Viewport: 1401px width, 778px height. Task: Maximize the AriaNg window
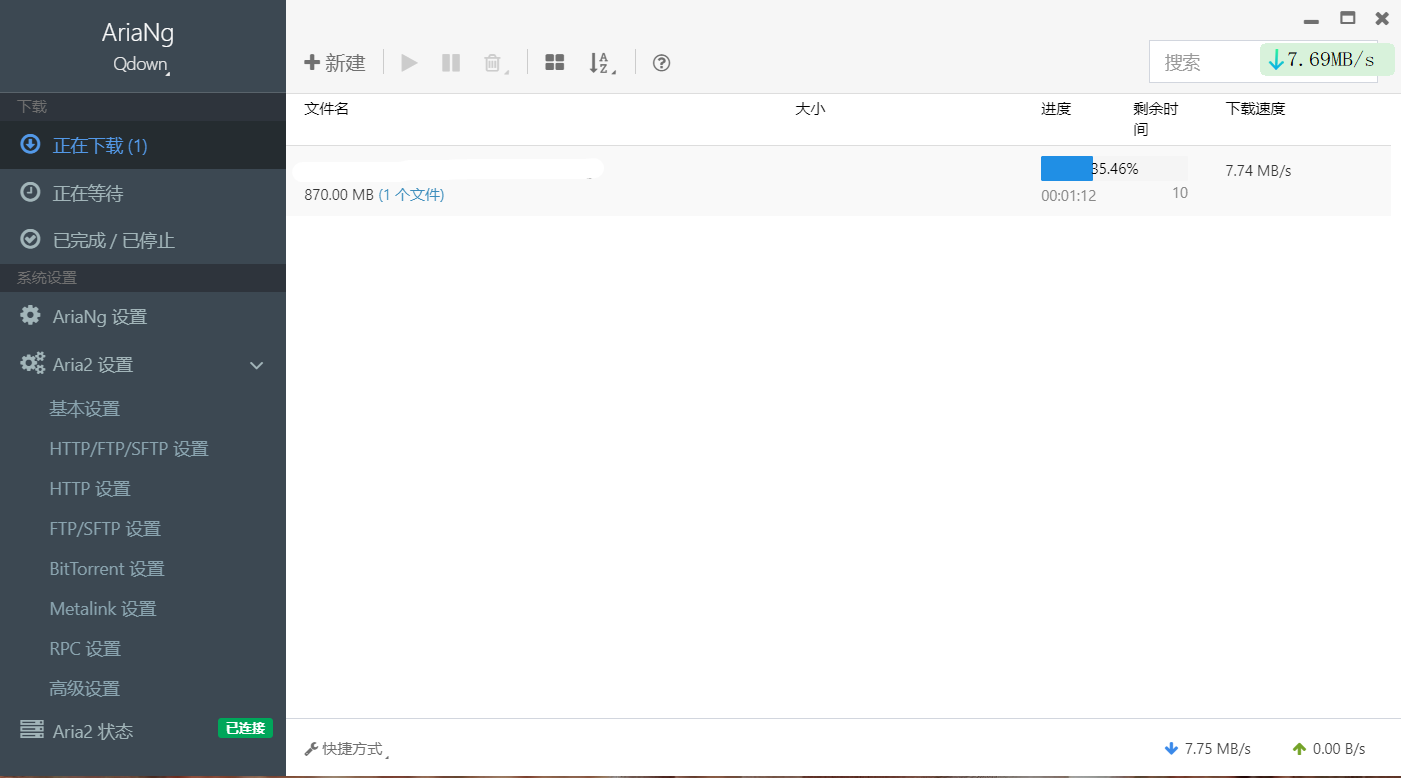coord(1347,18)
